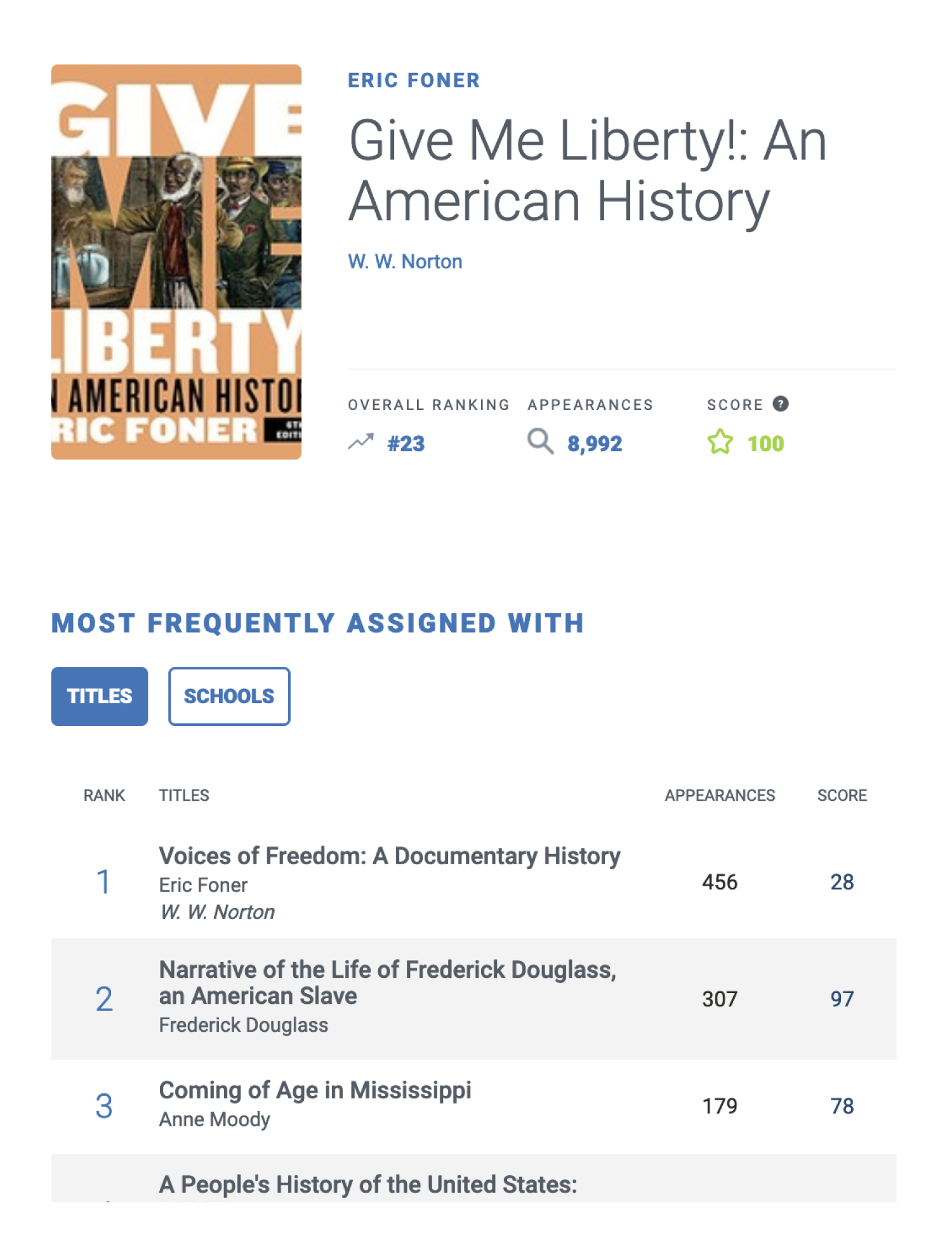Select the Titles tab
Screen dimensions: 952x1238
point(100,696)
